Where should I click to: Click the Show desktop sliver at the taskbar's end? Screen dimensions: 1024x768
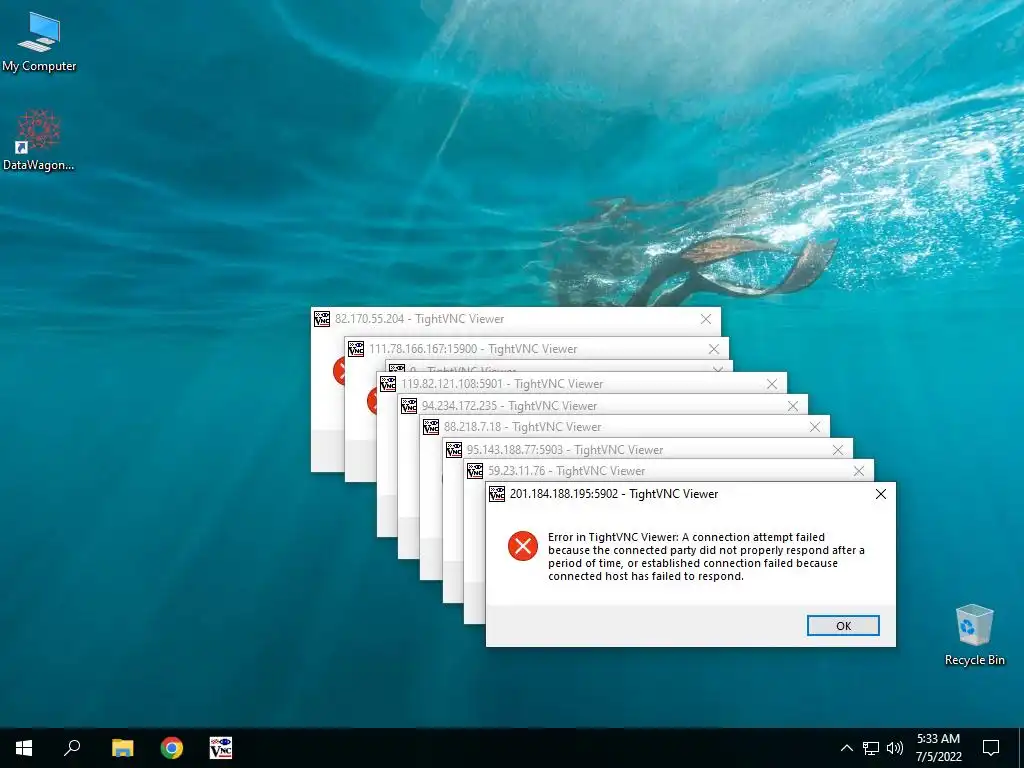pos(1021,748)
